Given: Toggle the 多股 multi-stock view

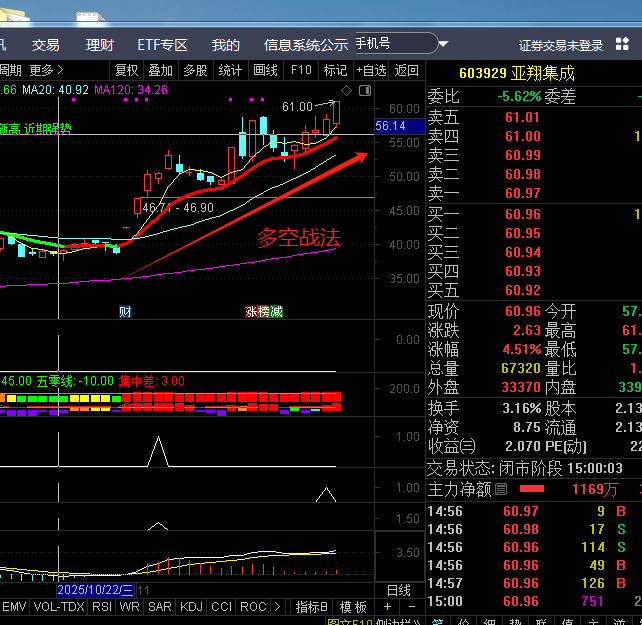Looking at the screenshot, I should point(195,70).
